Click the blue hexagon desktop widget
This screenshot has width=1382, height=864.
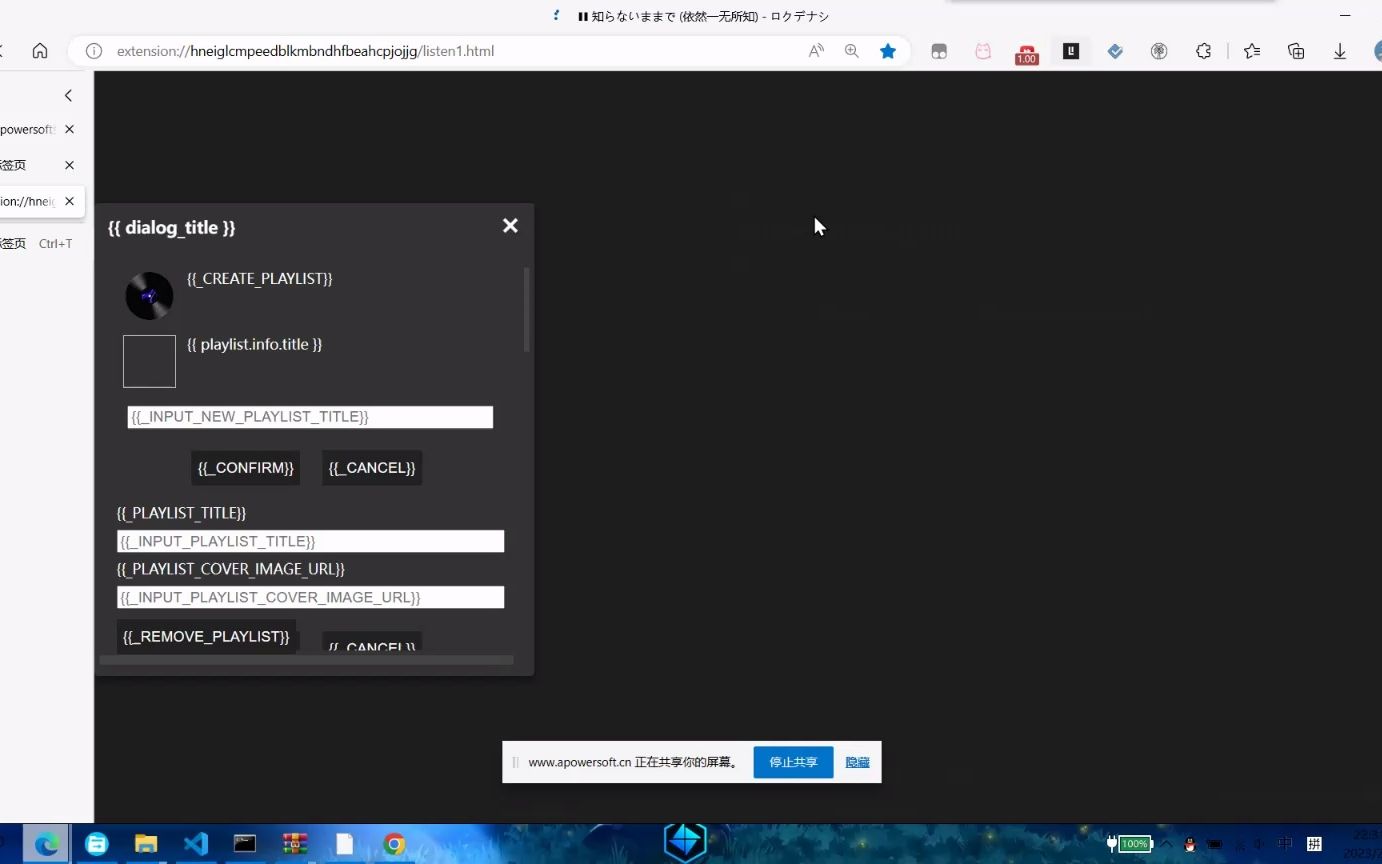coord(685,842)
